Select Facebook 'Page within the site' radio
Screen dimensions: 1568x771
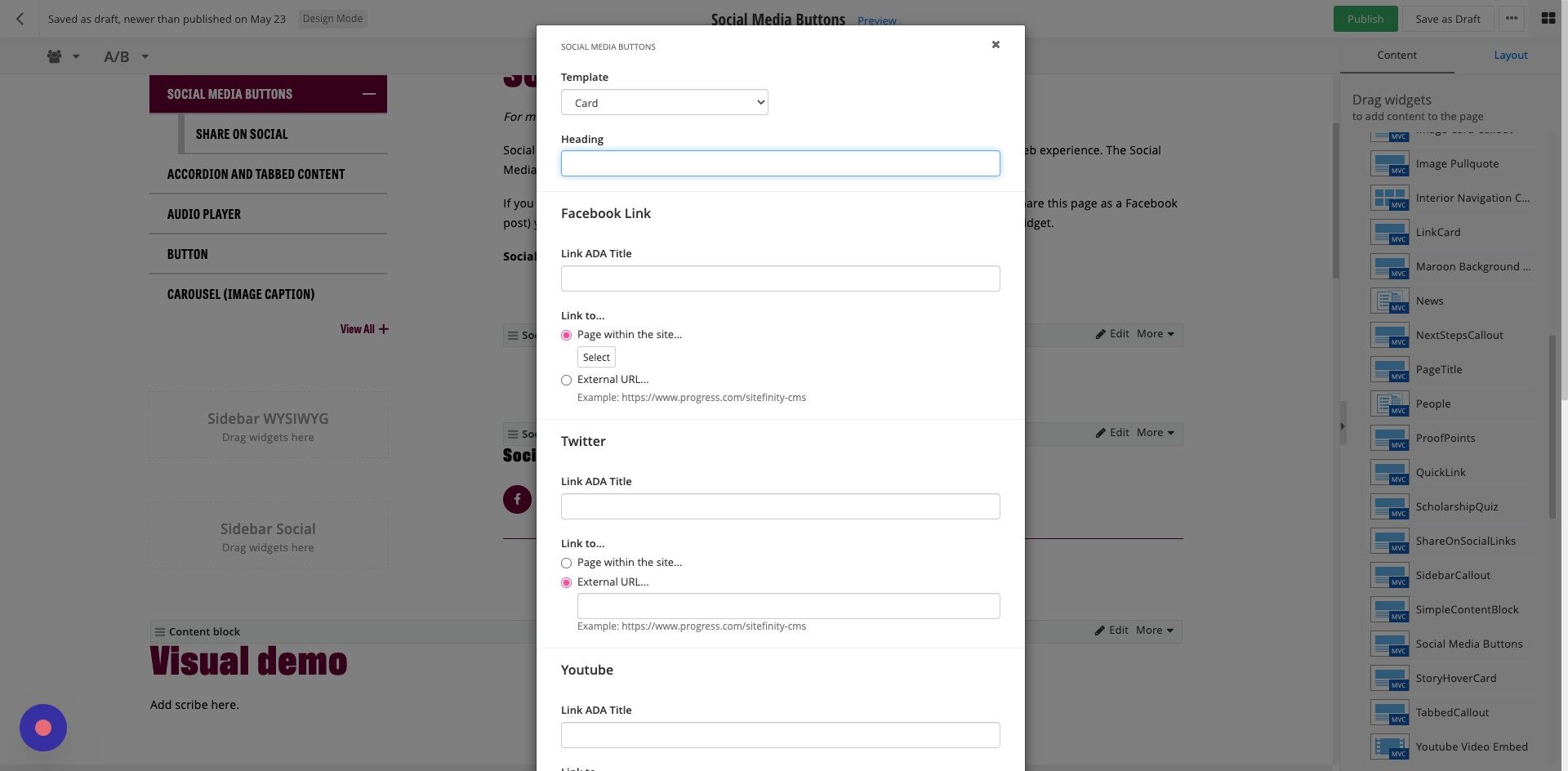566,335
